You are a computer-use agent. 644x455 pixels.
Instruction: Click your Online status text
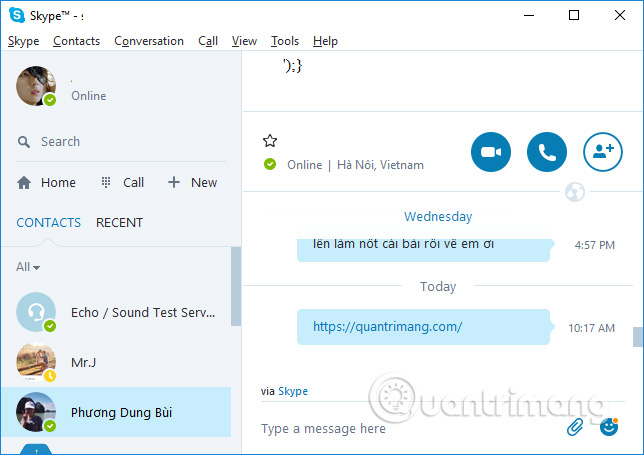click(89, 96)
